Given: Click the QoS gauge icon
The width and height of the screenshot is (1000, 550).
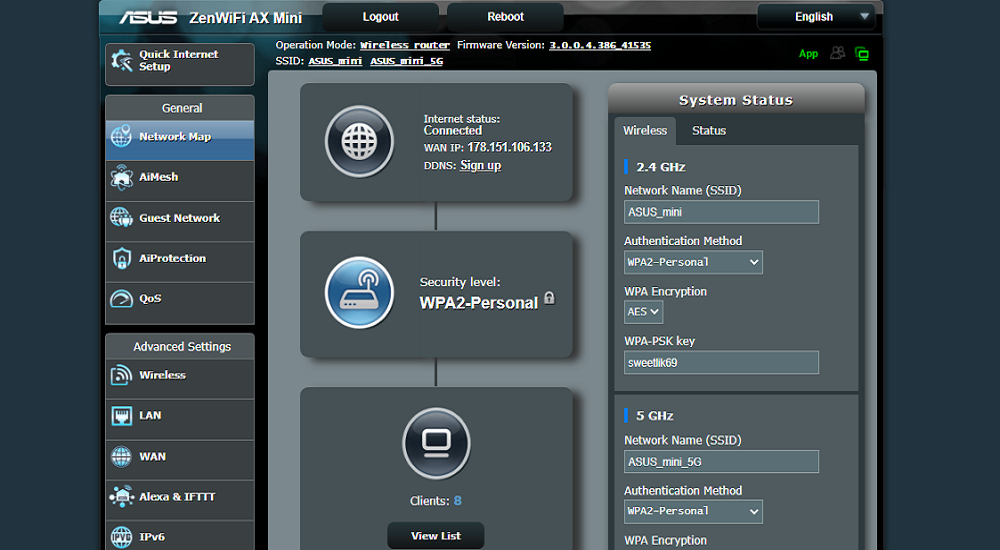Looking at the screenshot, I should point(121,299).
